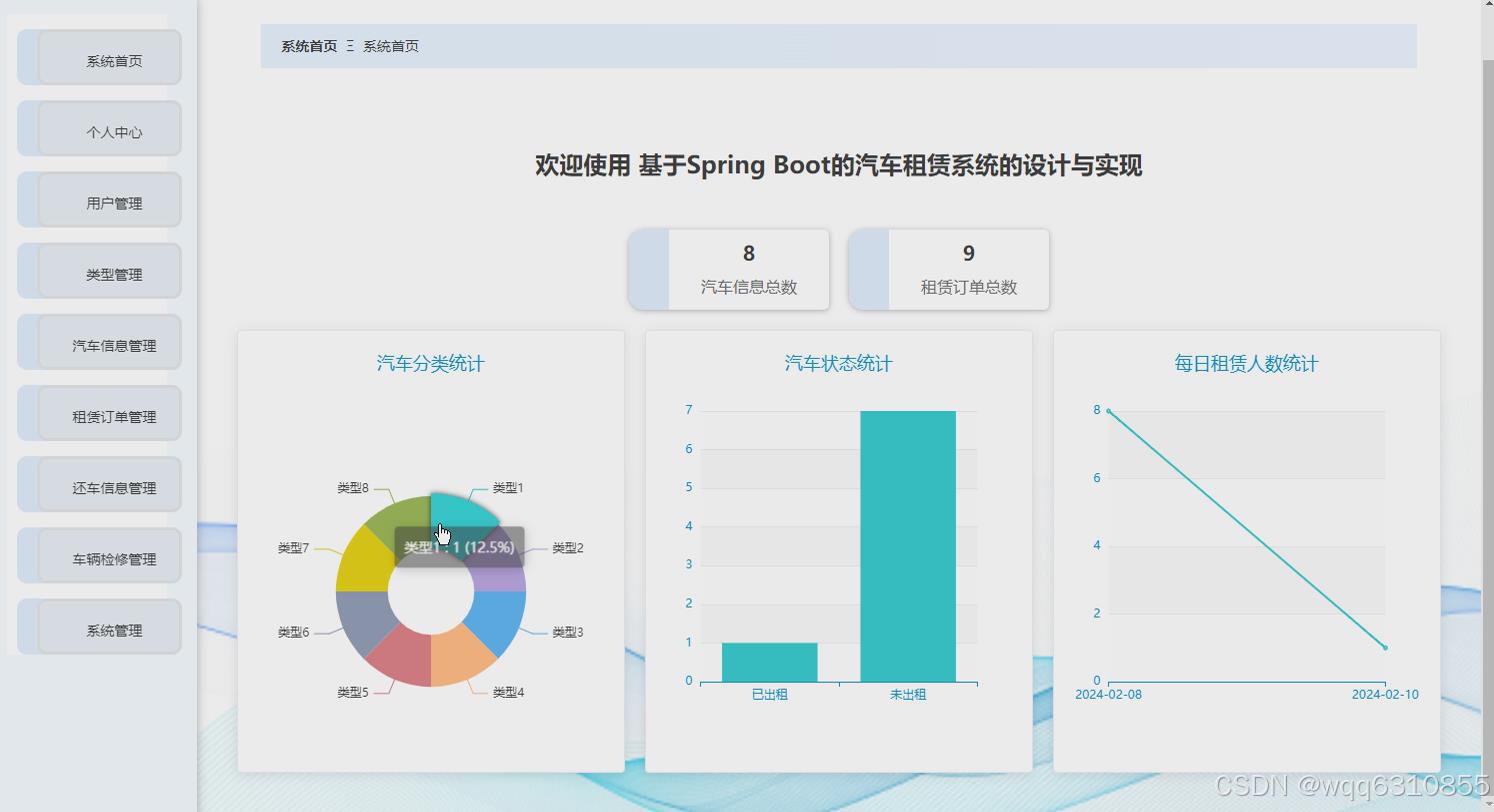Click the scrollbar down arrow
Viewport: 1494px width, 812px height.
1488,805
